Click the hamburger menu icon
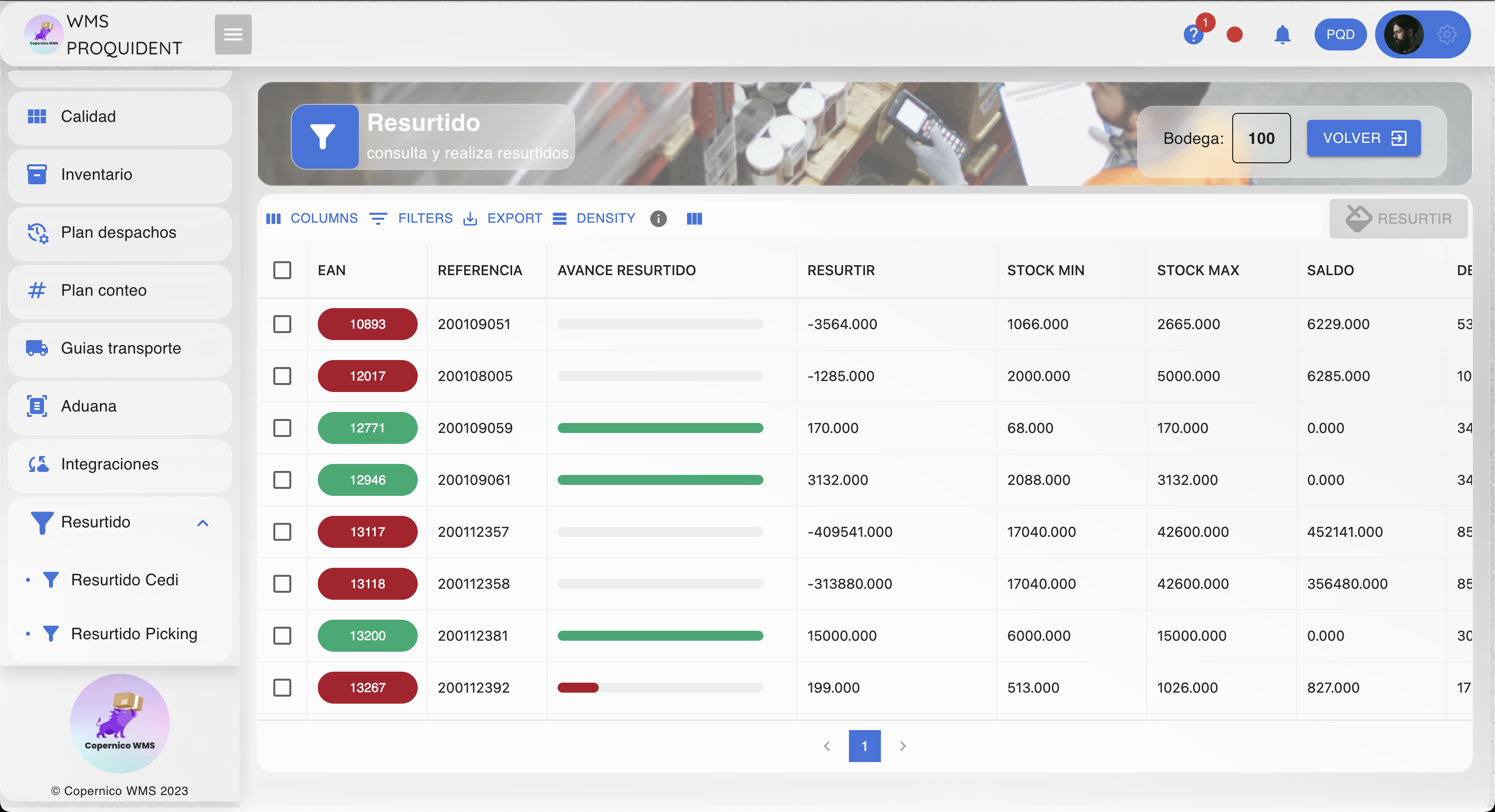Image resolution: width=1495 pixels, height=812 pixels. 233,34
